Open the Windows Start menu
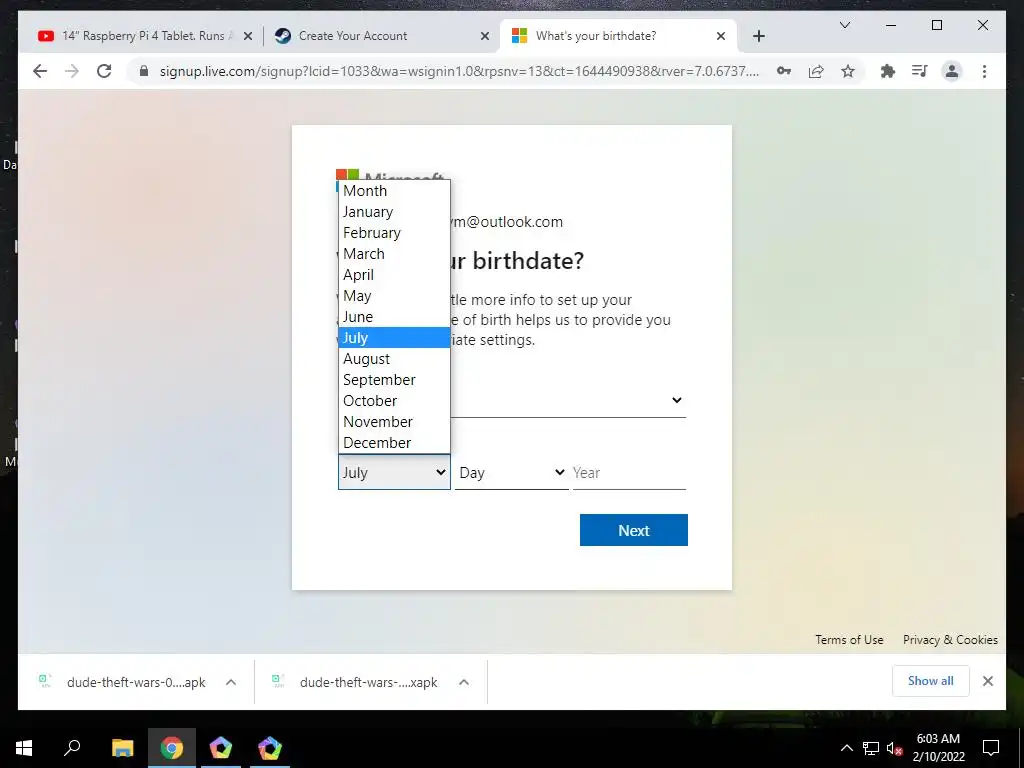This screenshot has width=1024, height=768. [24, 747]
